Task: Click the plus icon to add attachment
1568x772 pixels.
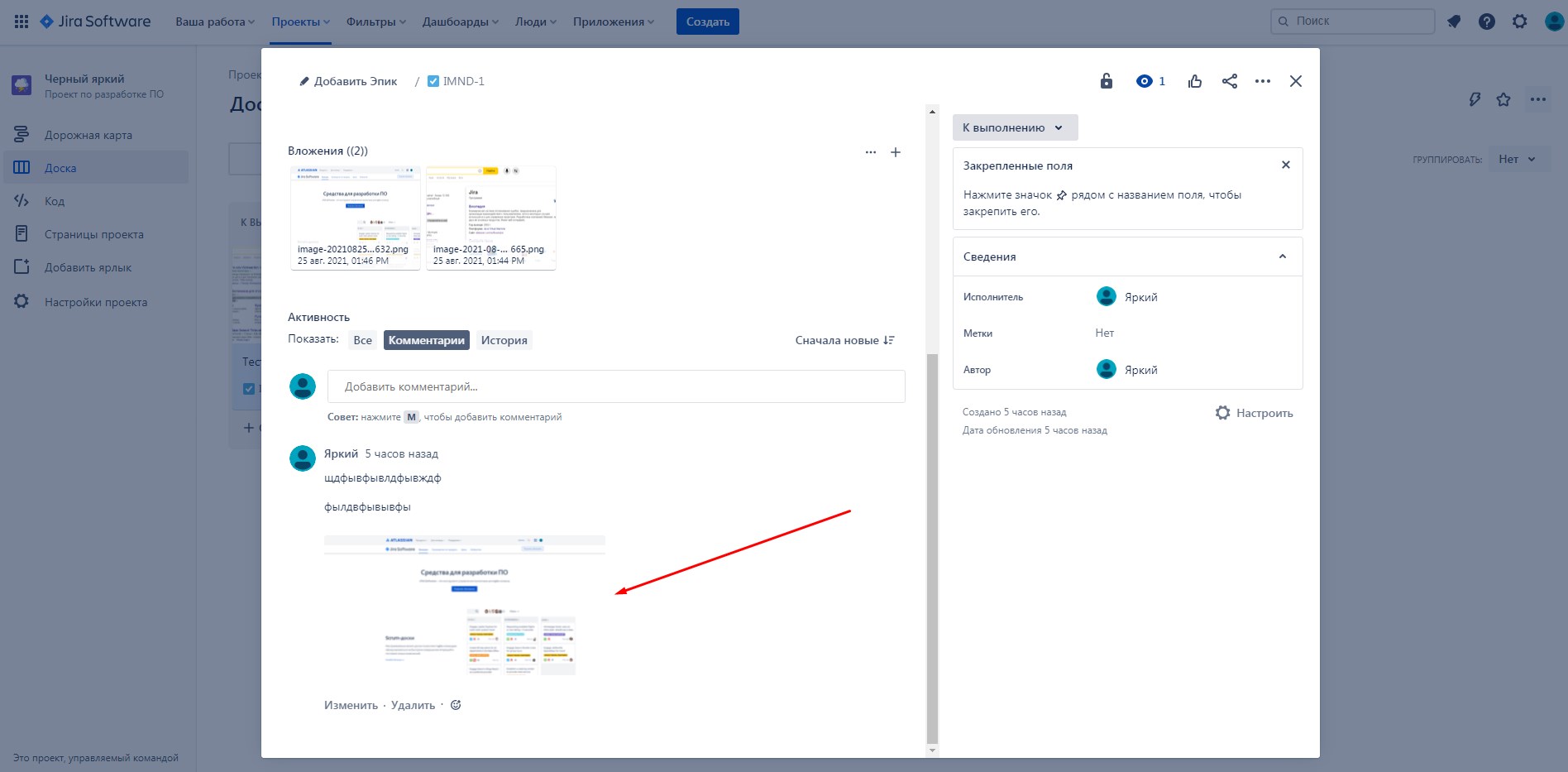Action: (x=895, y=152)
